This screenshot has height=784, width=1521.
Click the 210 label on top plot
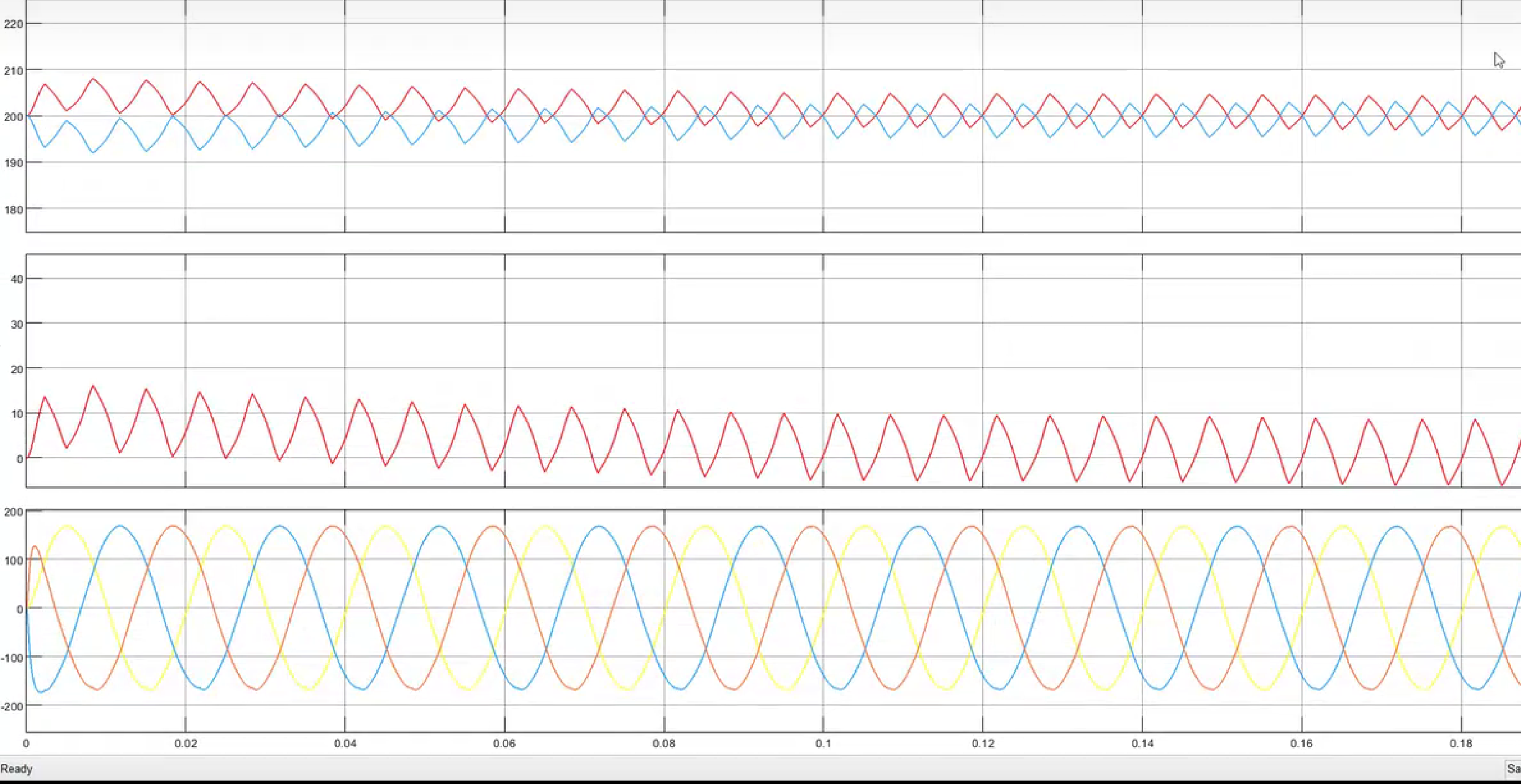(13, 71)
